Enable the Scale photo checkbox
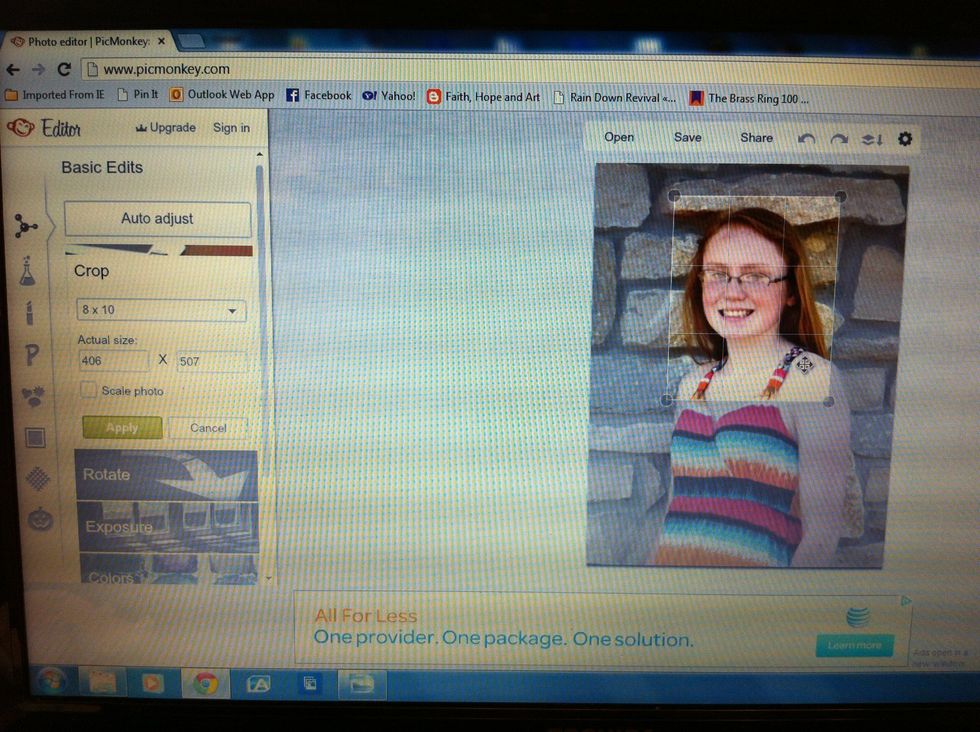Screen dimensions: 980x732 pos(88,390)
